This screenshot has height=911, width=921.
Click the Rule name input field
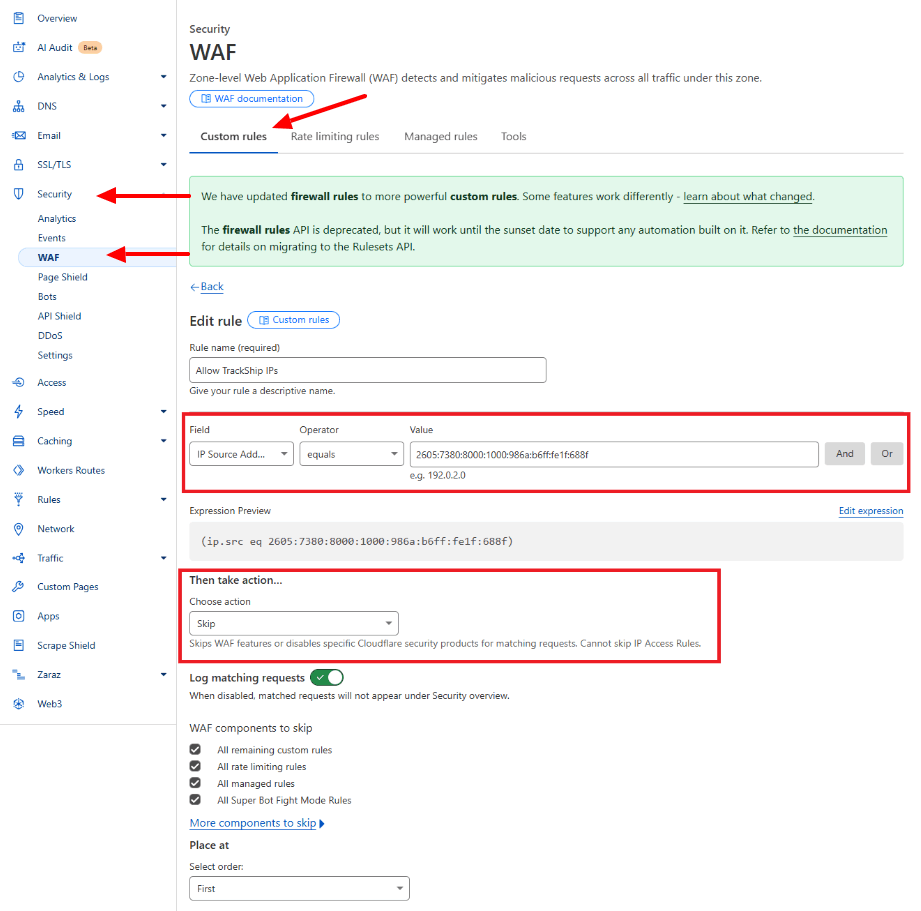pyautogui.click(x=368, y=370)
